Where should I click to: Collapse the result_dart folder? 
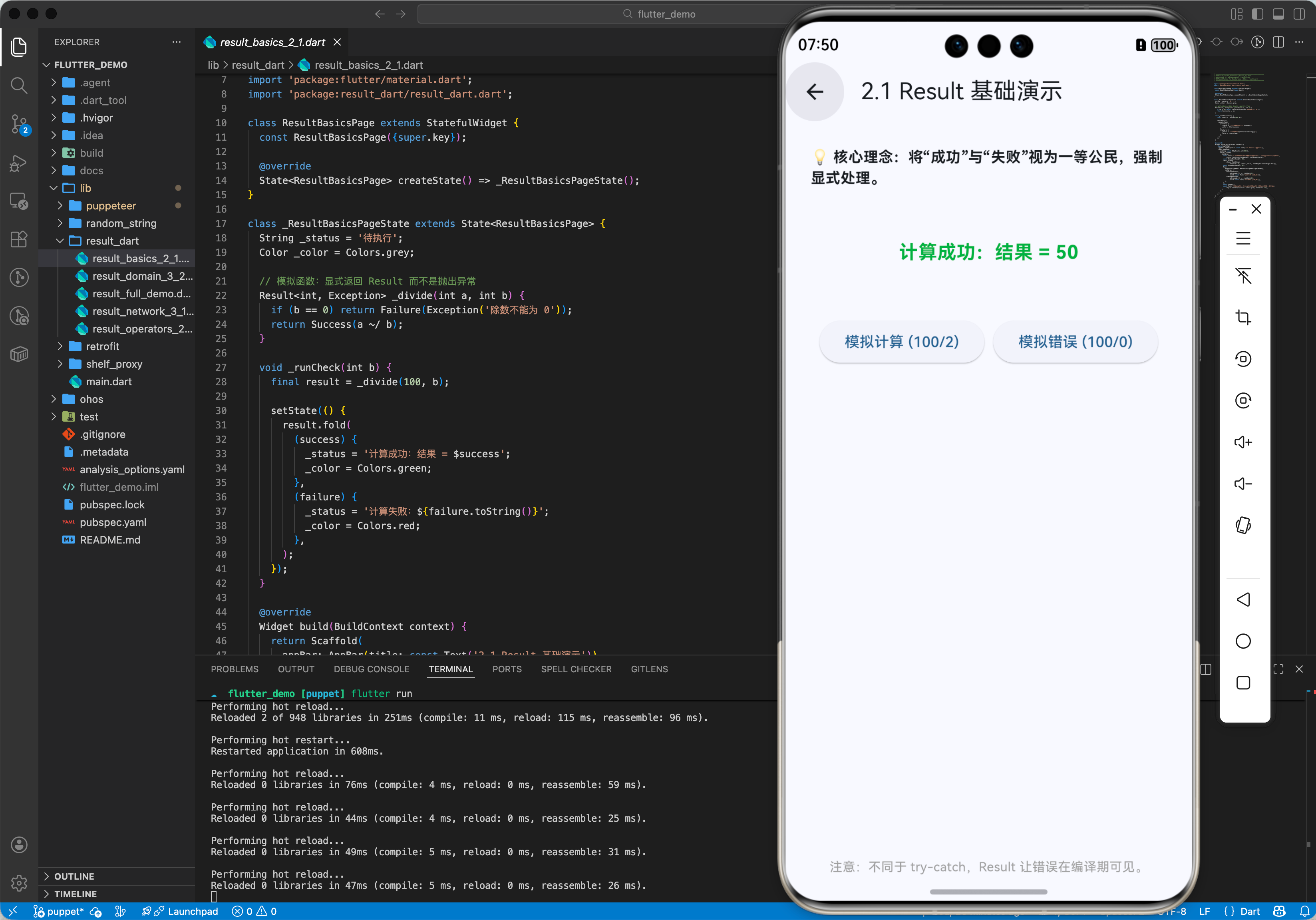coord(112,241)
